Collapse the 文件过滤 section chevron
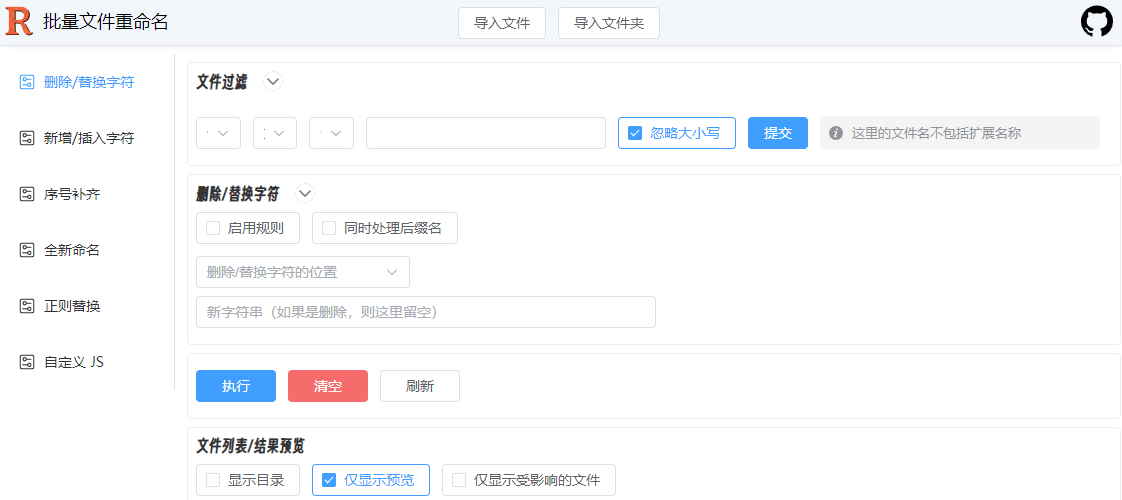The image size is (1122, 500). [273, 82]
